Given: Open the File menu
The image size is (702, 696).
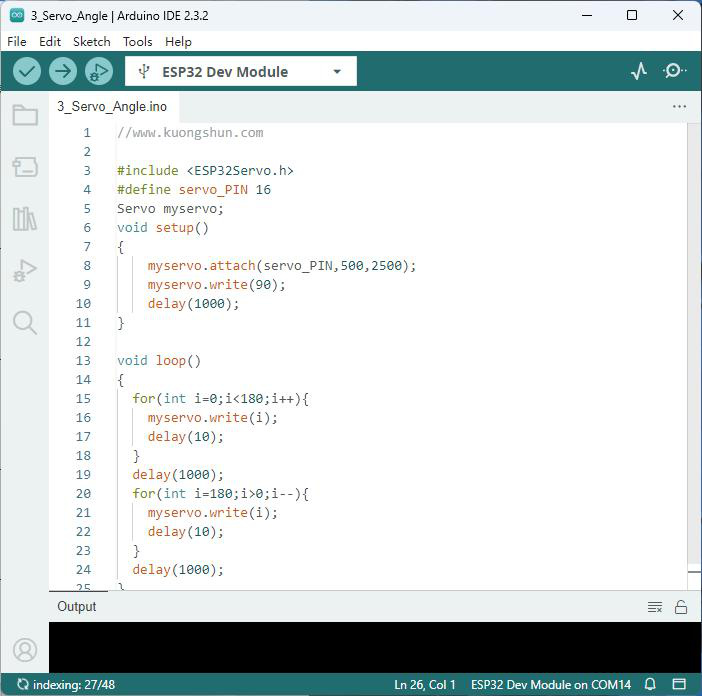Looking at the screenshot, I should 17,42.
